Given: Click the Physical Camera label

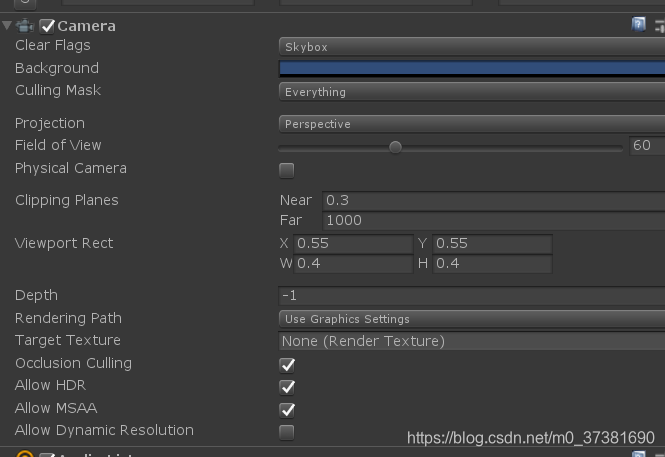Looking at the screenshot, I should click(x=71, y=168).
